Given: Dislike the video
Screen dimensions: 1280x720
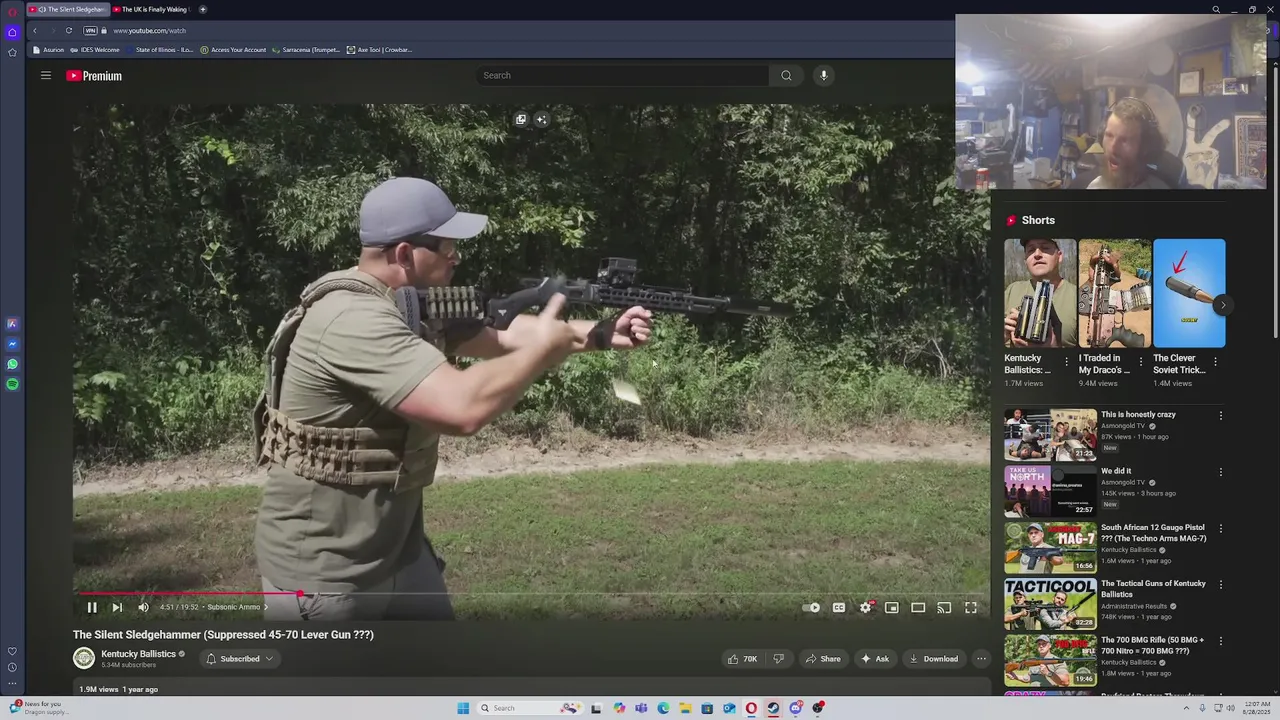Looking at the screenshot, I should coord(779,659).
